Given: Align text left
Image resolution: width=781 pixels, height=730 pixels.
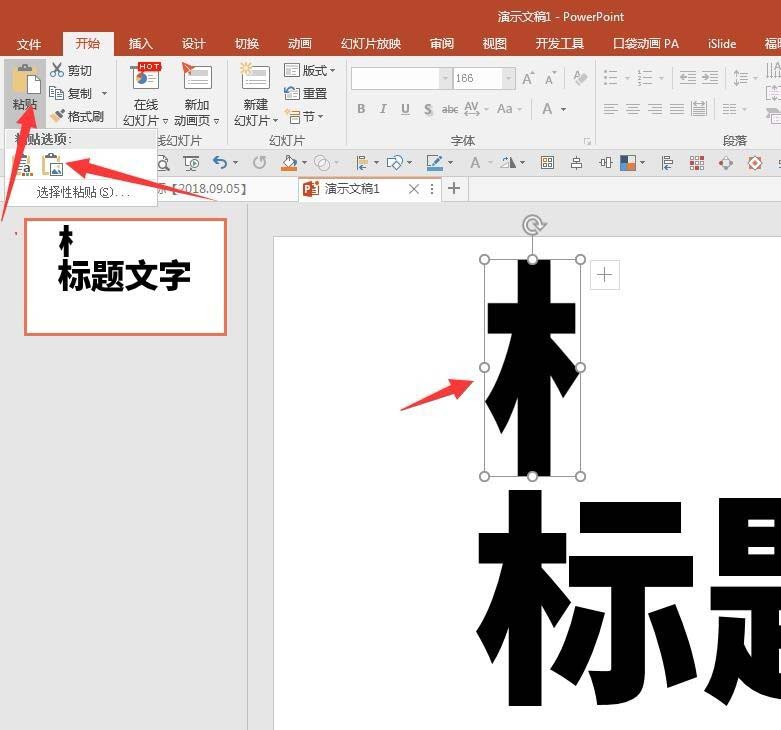Looking at the screenshot, I should (611, 109).
